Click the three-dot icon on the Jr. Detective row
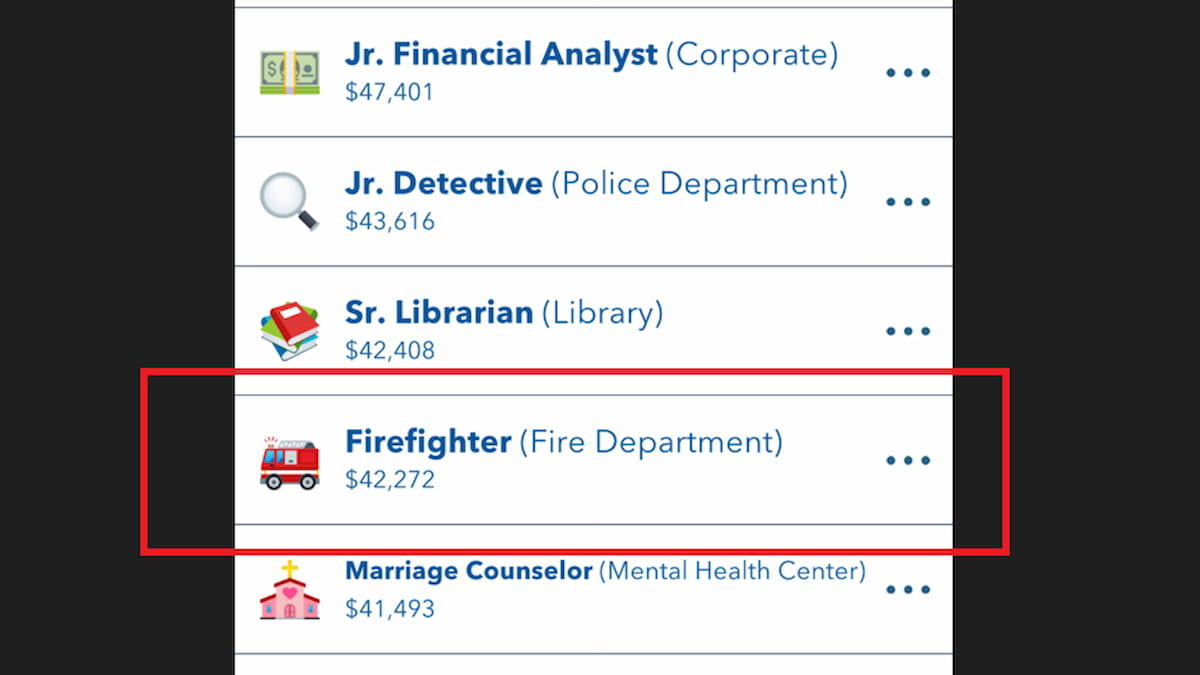The height and width of the screenshot is (675, 1200). point(907,201)
